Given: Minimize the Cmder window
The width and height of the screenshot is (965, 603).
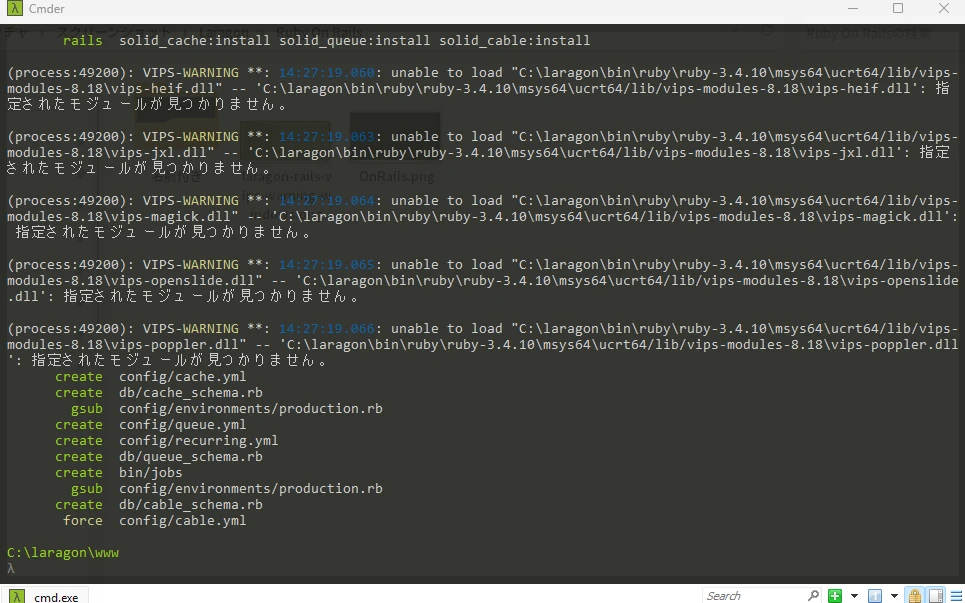Looking at the screenshot, I should click(x=852, y=9).
